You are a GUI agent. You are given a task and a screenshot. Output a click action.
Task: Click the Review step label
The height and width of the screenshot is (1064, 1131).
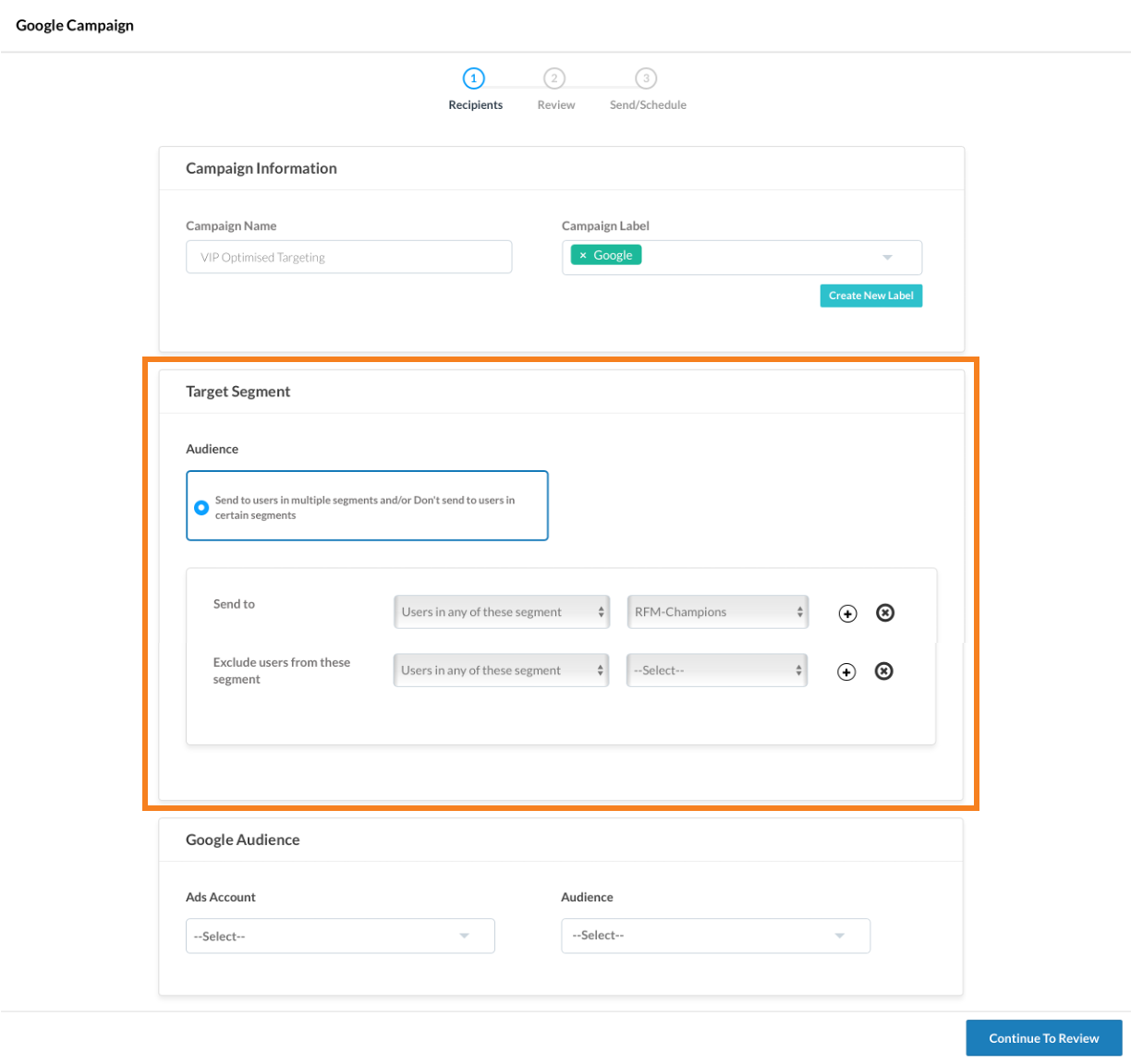[556, 105]
